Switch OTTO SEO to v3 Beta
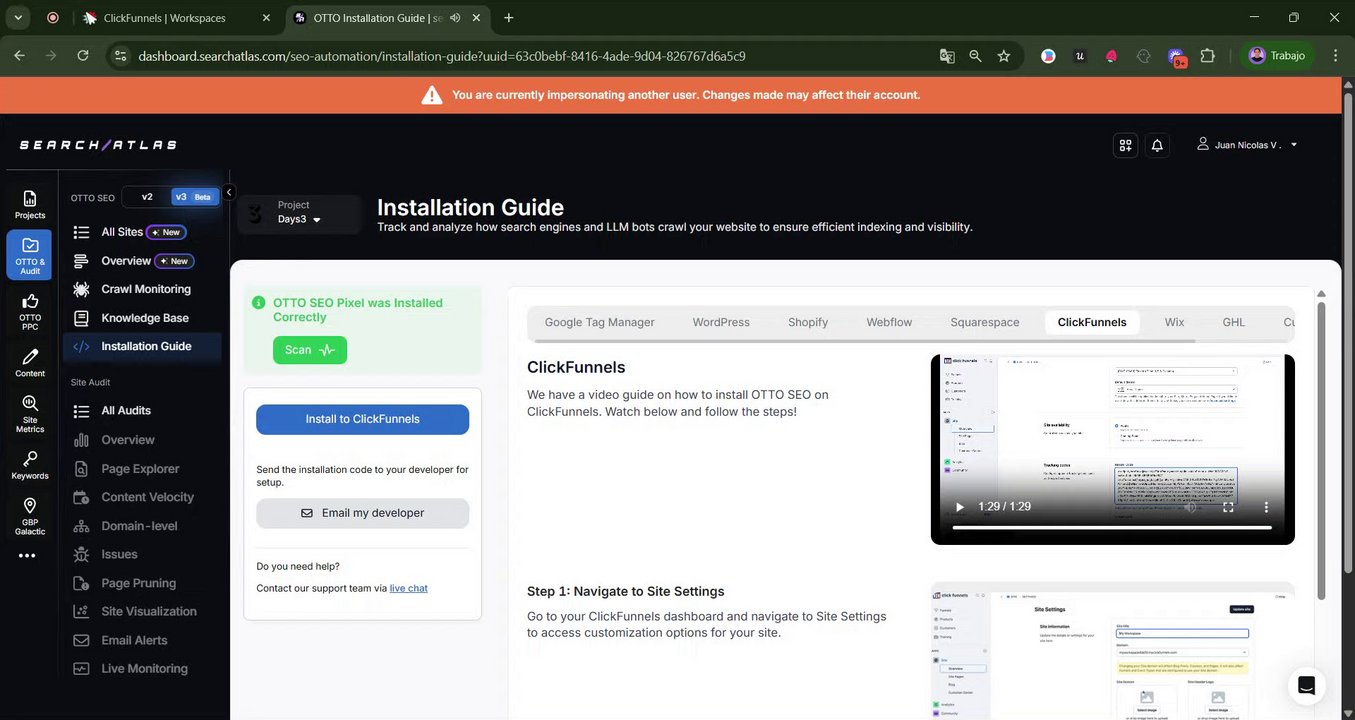The image size is (1355, 720). (193, 197)
